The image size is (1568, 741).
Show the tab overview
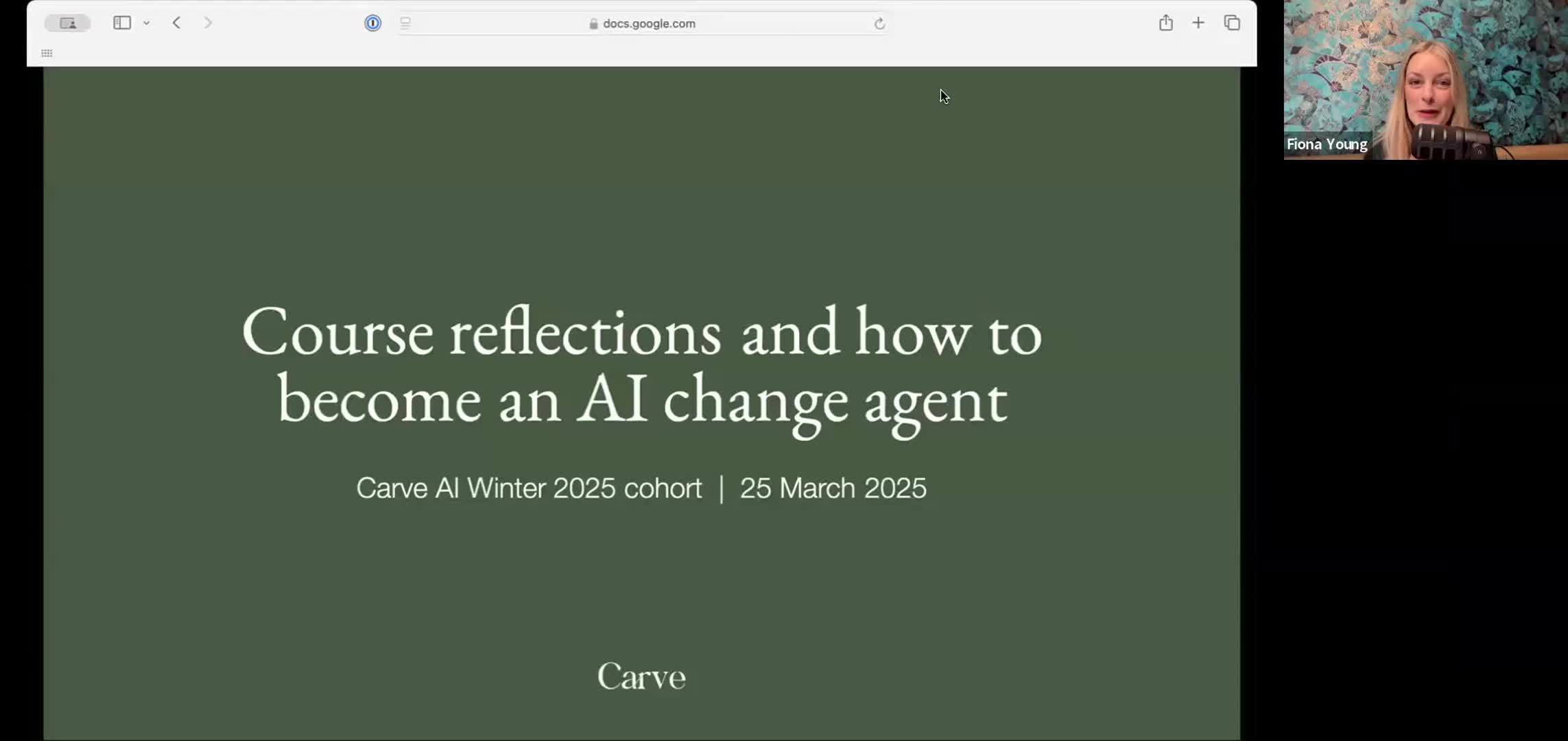(1232, 23)
